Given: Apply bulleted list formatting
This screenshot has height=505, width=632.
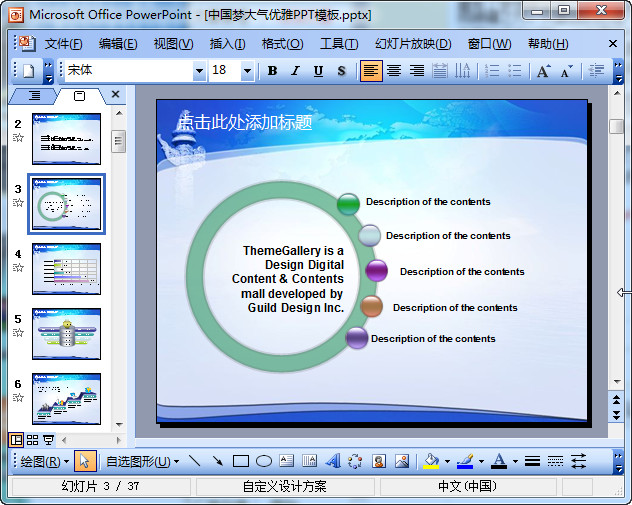Looking at the screenshot, I should click(515, 71).
